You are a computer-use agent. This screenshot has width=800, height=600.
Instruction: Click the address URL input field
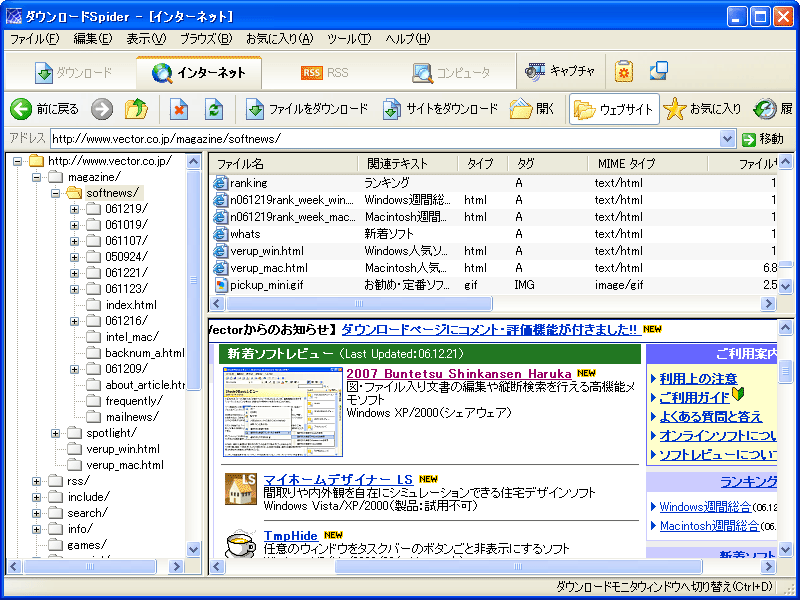pos(385,139)
